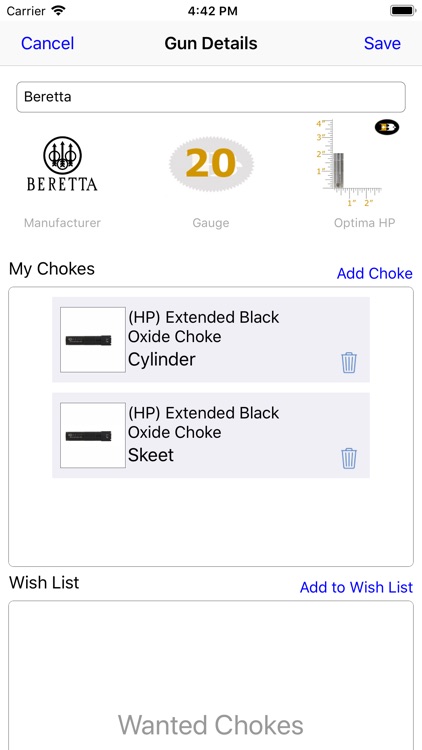
Task: Delete the Skeet choke with trash icon
Action: click(x=349, y=458)
